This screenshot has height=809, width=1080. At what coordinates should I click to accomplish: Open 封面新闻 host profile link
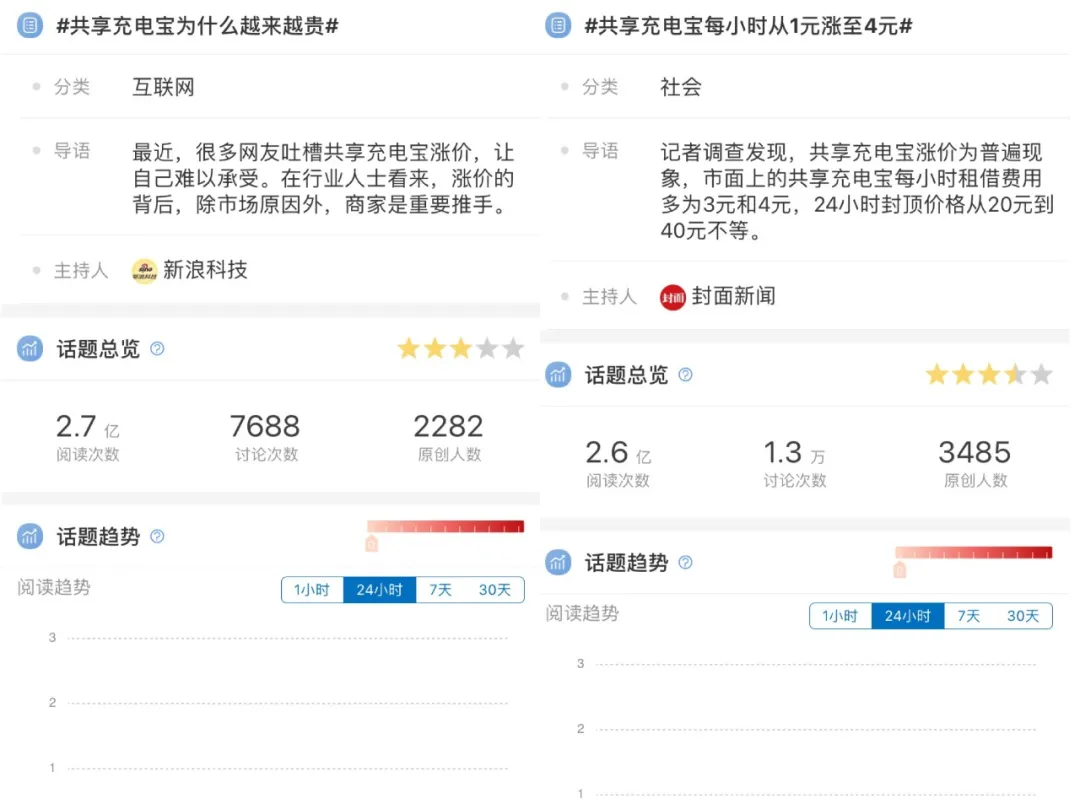(x=733, y=296)
